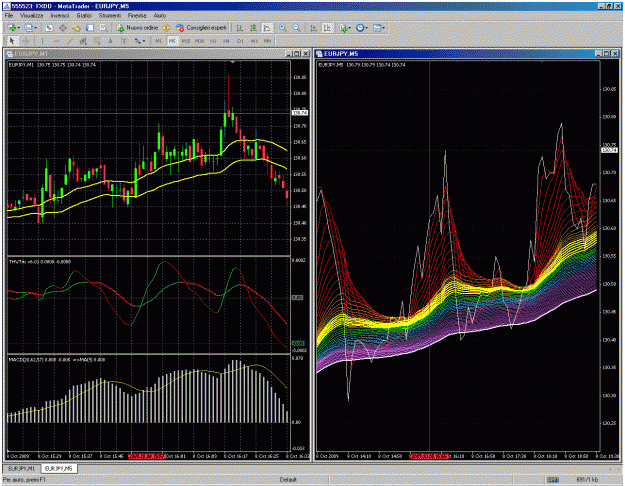Open the Inserisci menu
The image size is (625, 486).
[x=60, y=15]
